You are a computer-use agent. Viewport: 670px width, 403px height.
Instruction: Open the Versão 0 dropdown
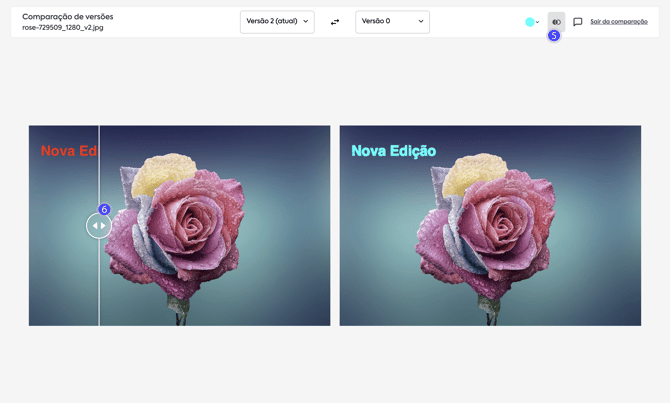(x=392, y=22)
